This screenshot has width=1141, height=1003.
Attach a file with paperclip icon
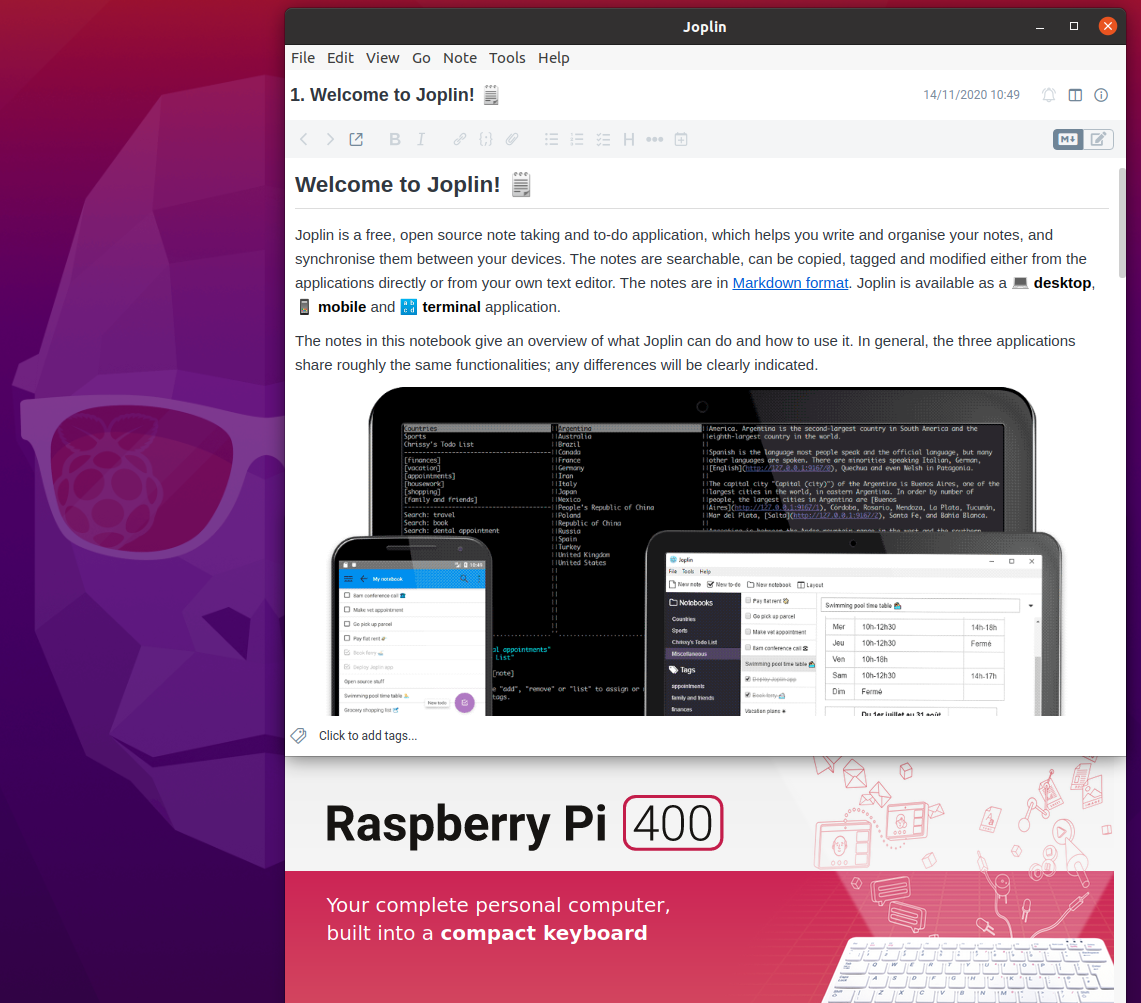pyautogui.click(x=512, y=139)
